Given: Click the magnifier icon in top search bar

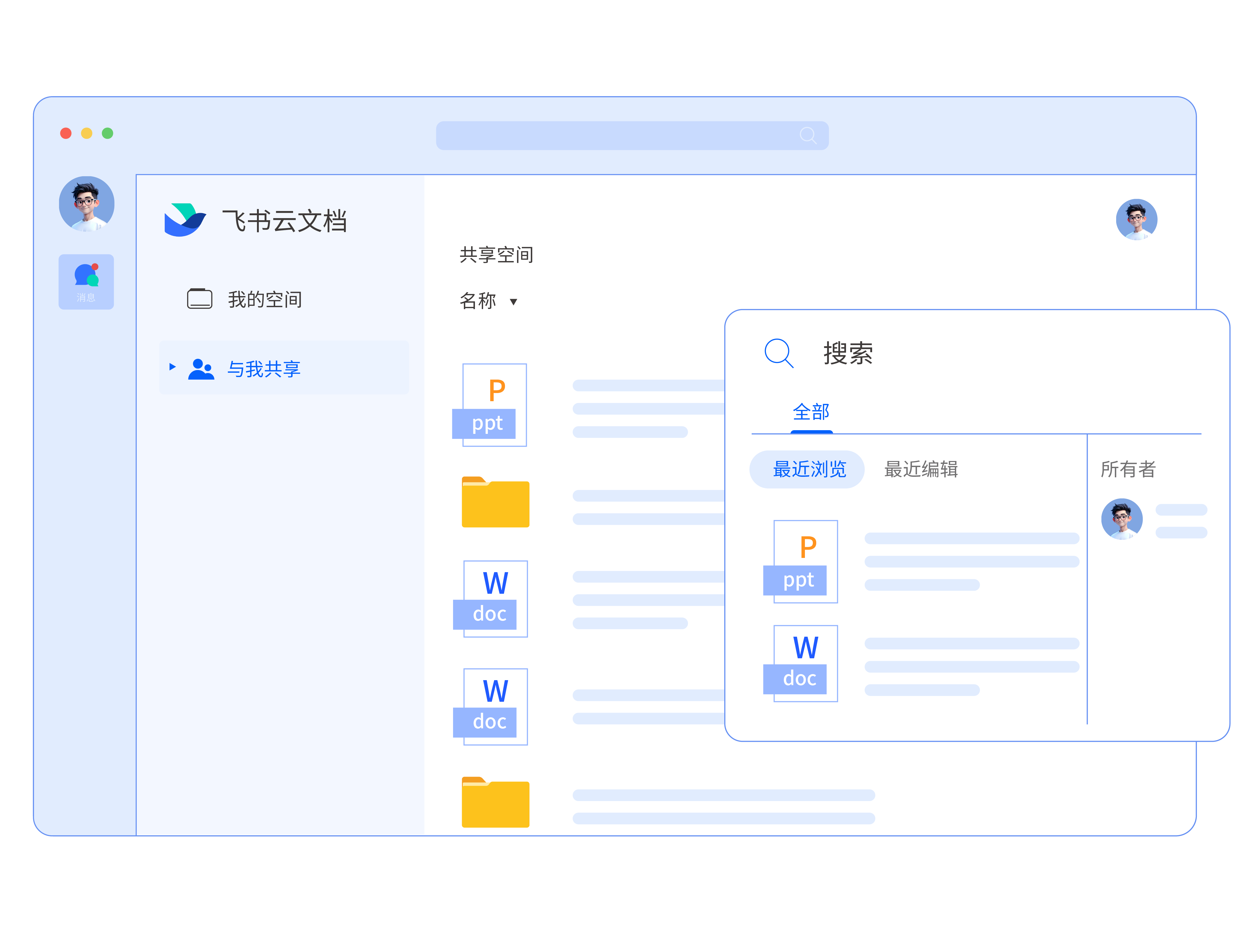Looking at the screenshot, I should 807,135.
